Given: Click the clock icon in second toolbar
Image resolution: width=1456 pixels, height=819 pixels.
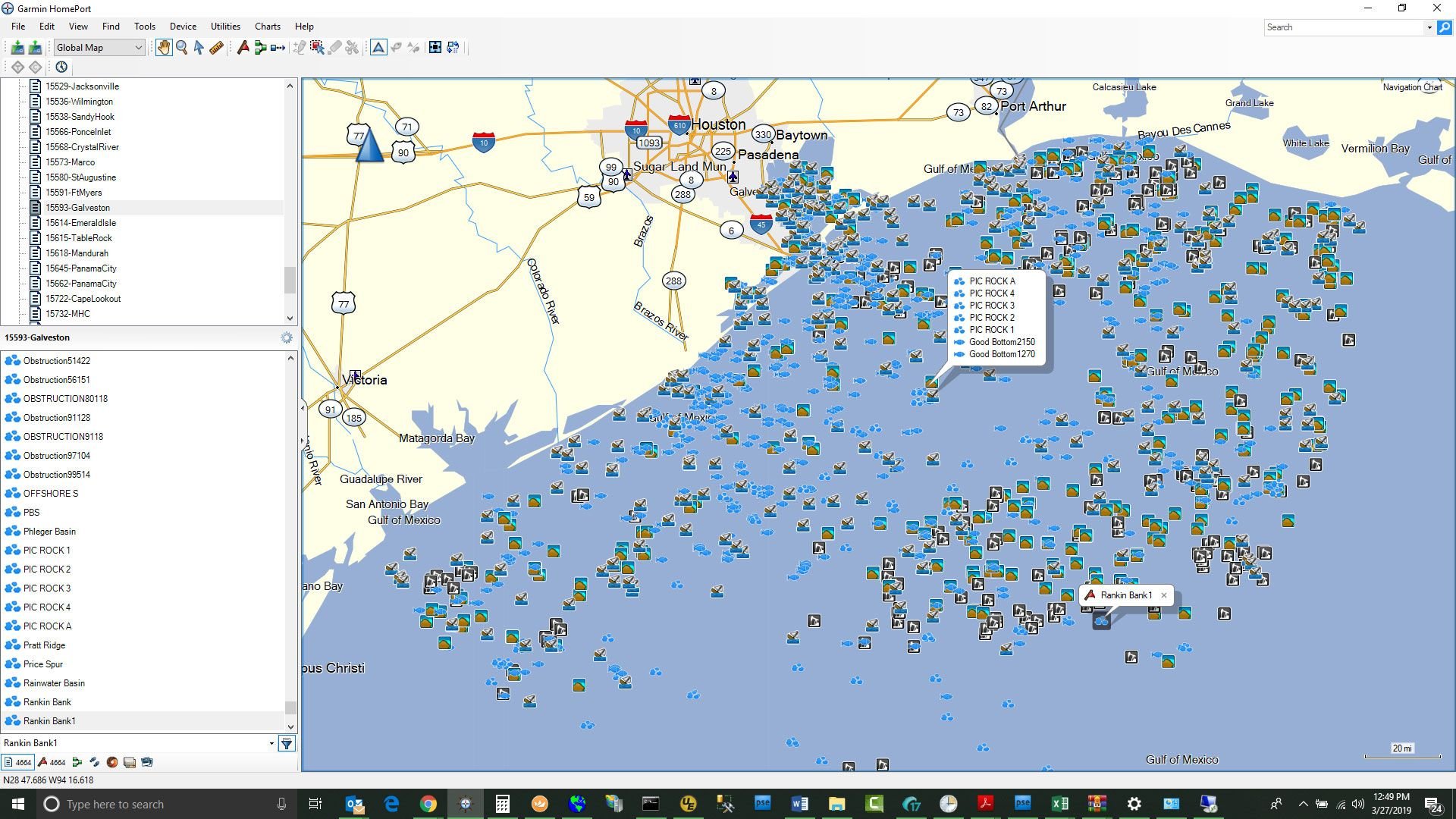Looking at the screenshot, I should pyautogui.click(x=61, y=67).
